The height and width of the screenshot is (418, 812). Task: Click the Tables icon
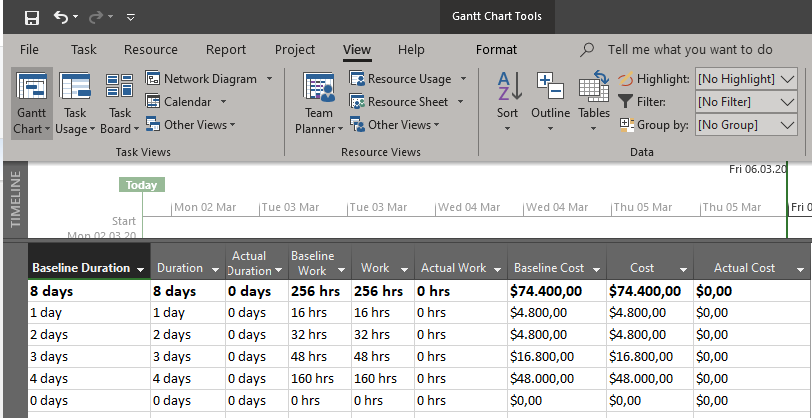(594, 89)
